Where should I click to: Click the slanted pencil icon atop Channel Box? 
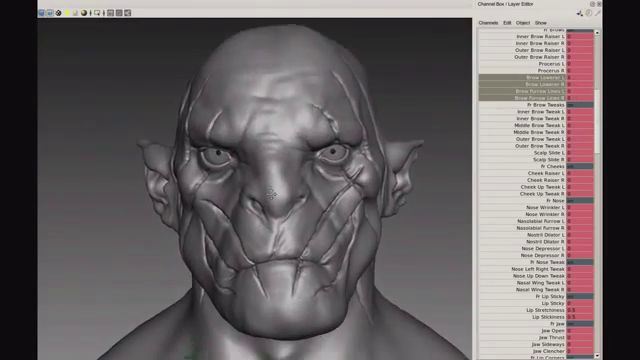(598, 13)
